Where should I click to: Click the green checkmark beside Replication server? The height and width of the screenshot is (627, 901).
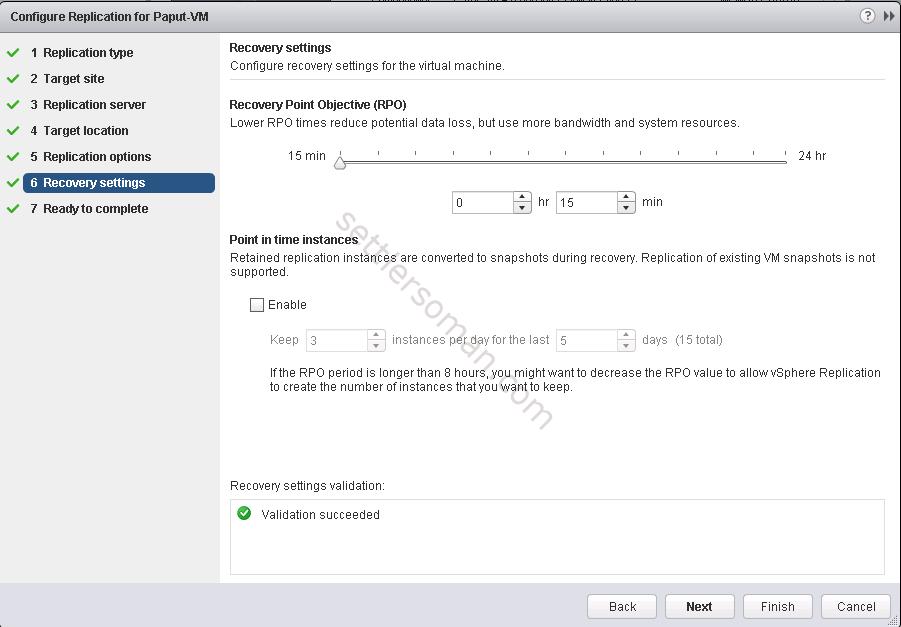[13, 105]
